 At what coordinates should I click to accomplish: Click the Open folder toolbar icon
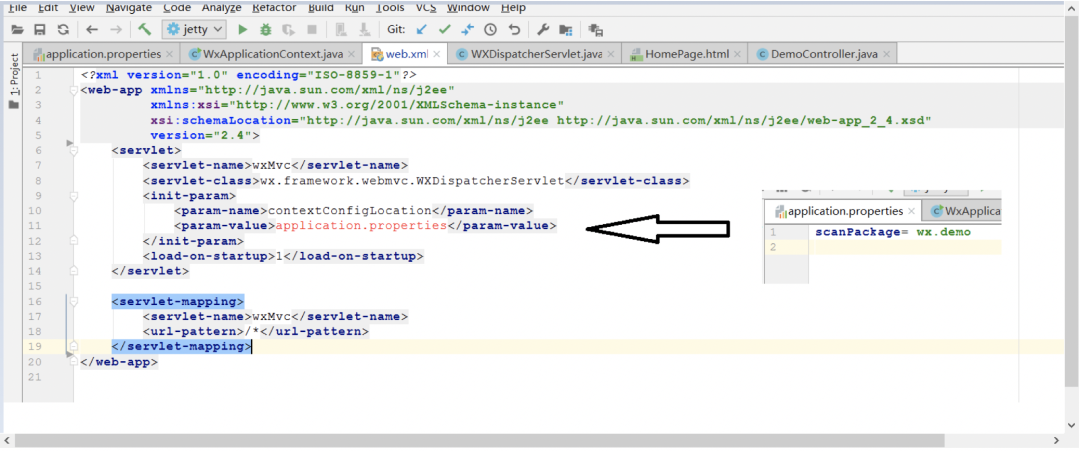click(x=17, y=30)
